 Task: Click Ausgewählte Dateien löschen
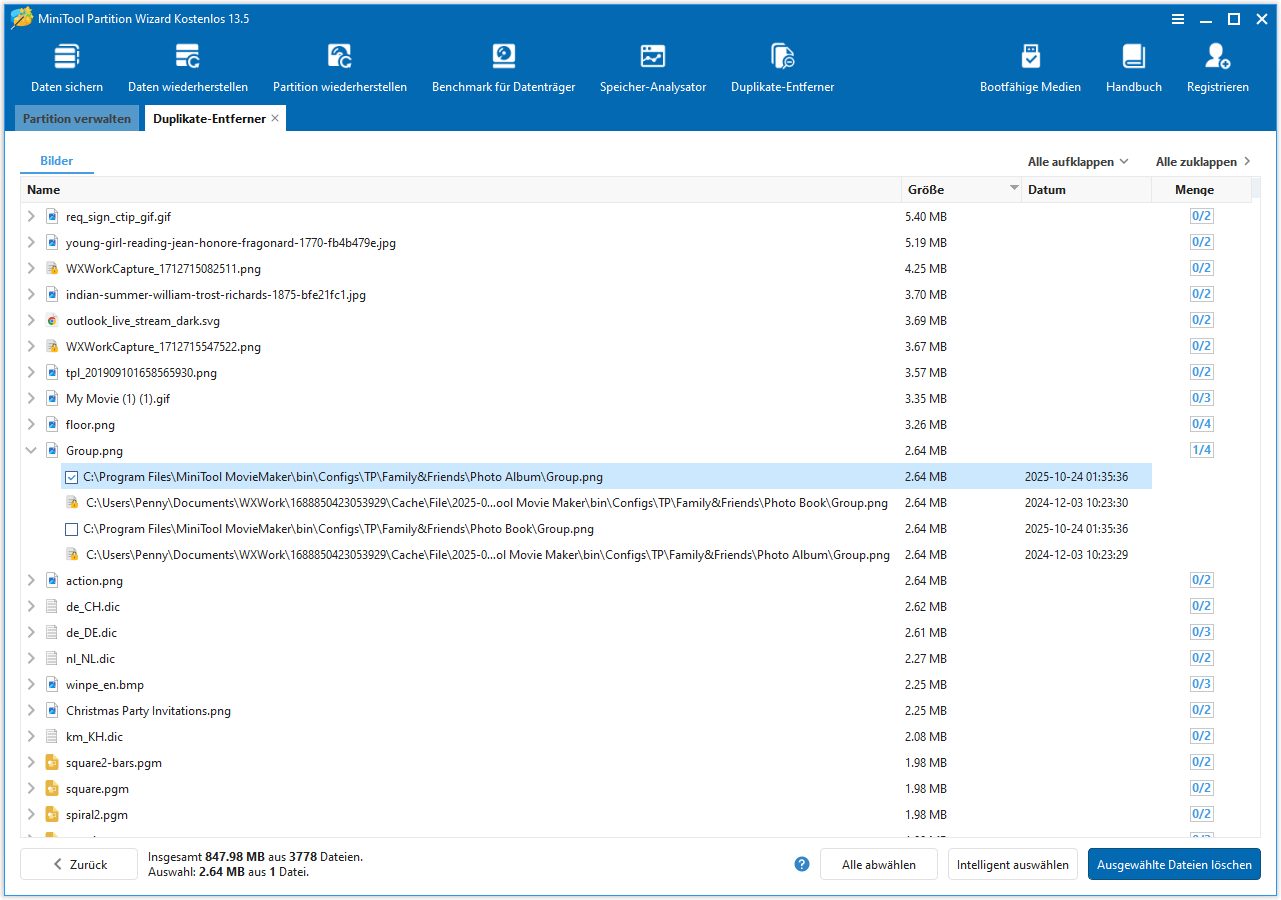pos(1174,864)
